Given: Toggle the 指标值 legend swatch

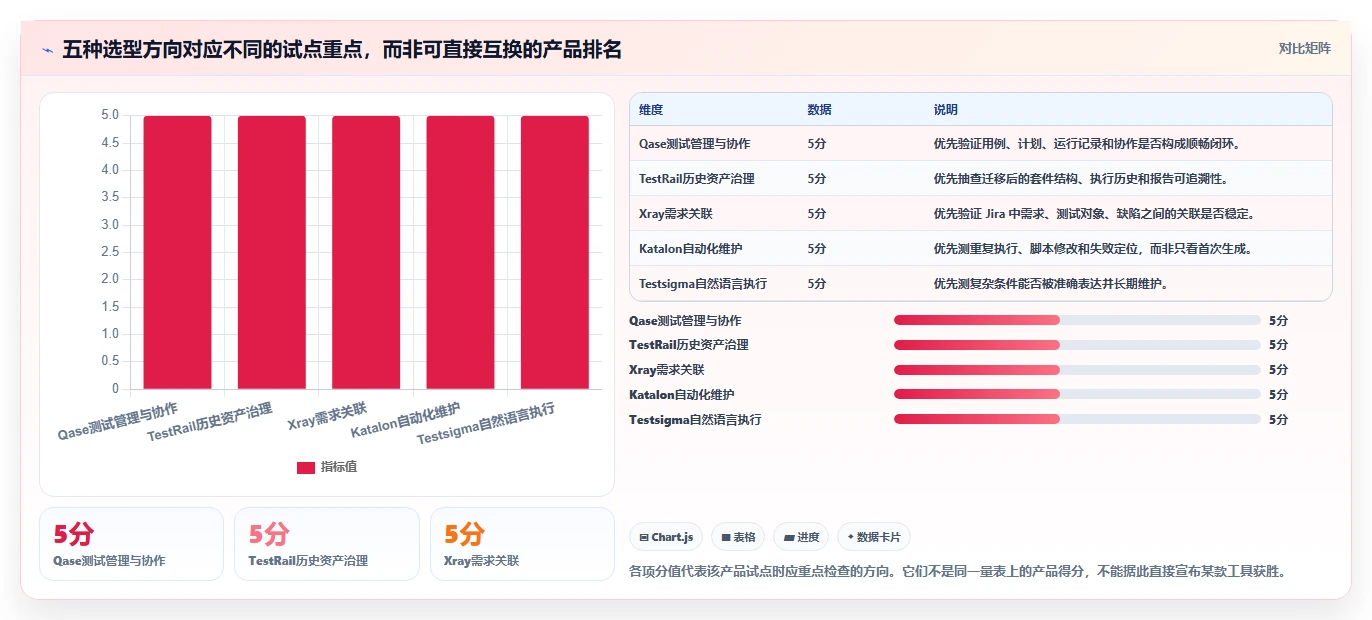Looking at the screenshot, I should click(x=306, y=467).
